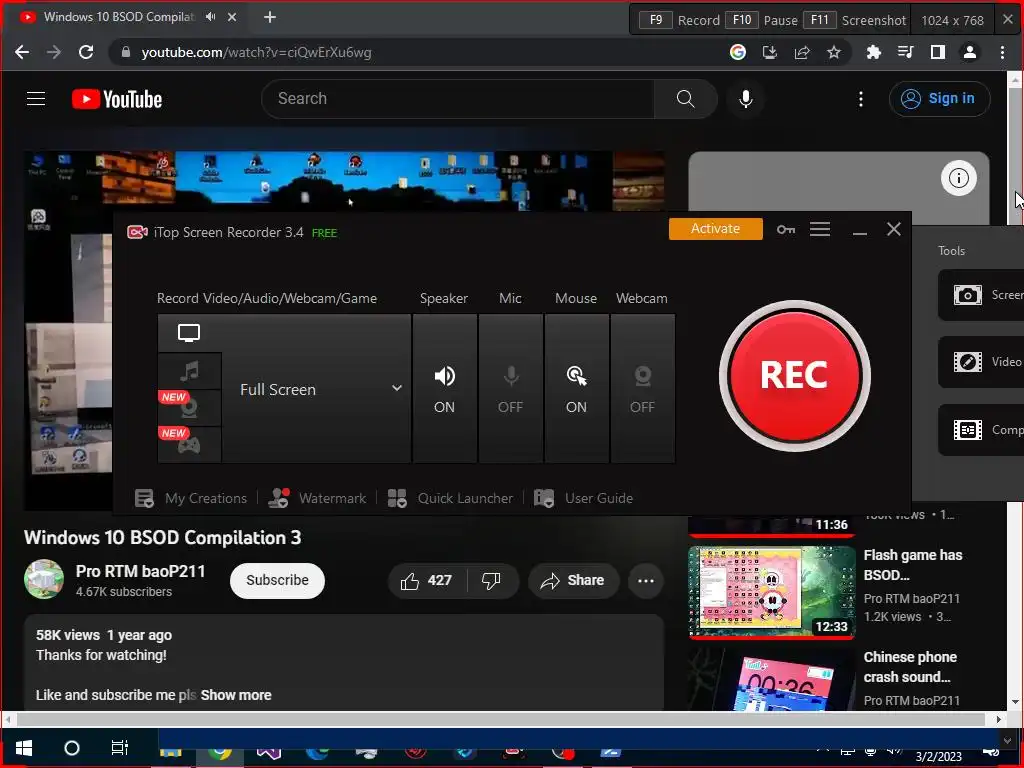The image size is (1024, 768).
Task: Open a new browser tab
Action: 270,17
